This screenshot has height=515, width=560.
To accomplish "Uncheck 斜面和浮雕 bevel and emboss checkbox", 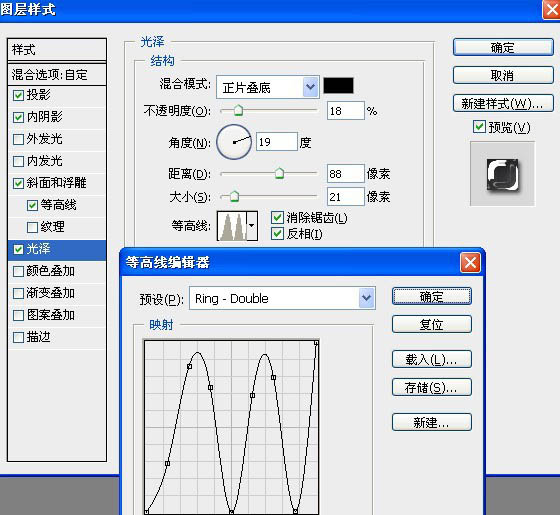I will pyautogui.click(x=18, y=184).
